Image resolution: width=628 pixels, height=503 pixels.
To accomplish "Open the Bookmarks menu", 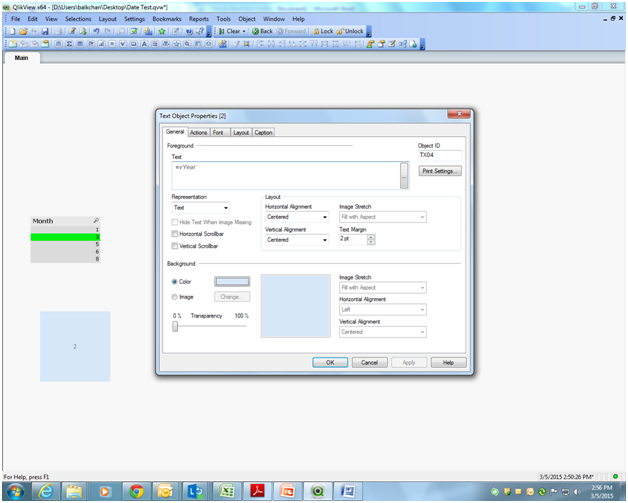I will tap(167, 19).
